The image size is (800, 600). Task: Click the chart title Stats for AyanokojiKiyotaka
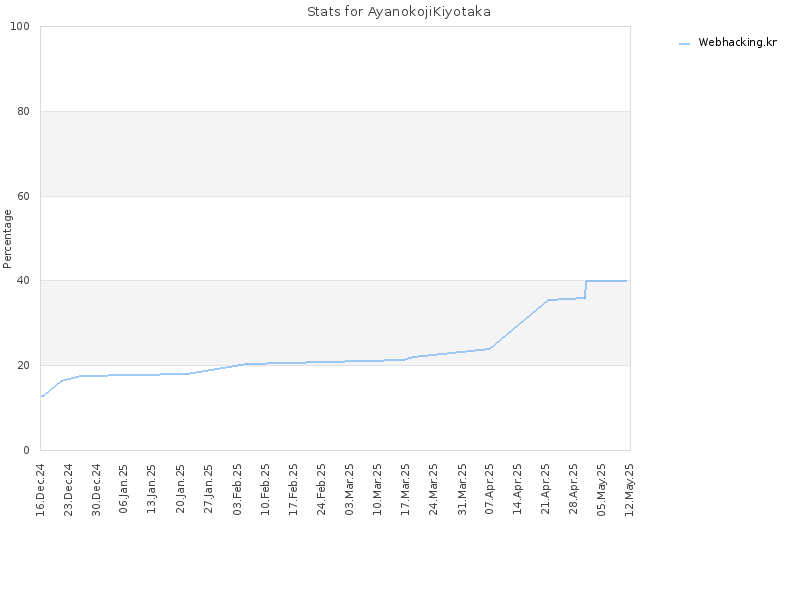(399, 12)
